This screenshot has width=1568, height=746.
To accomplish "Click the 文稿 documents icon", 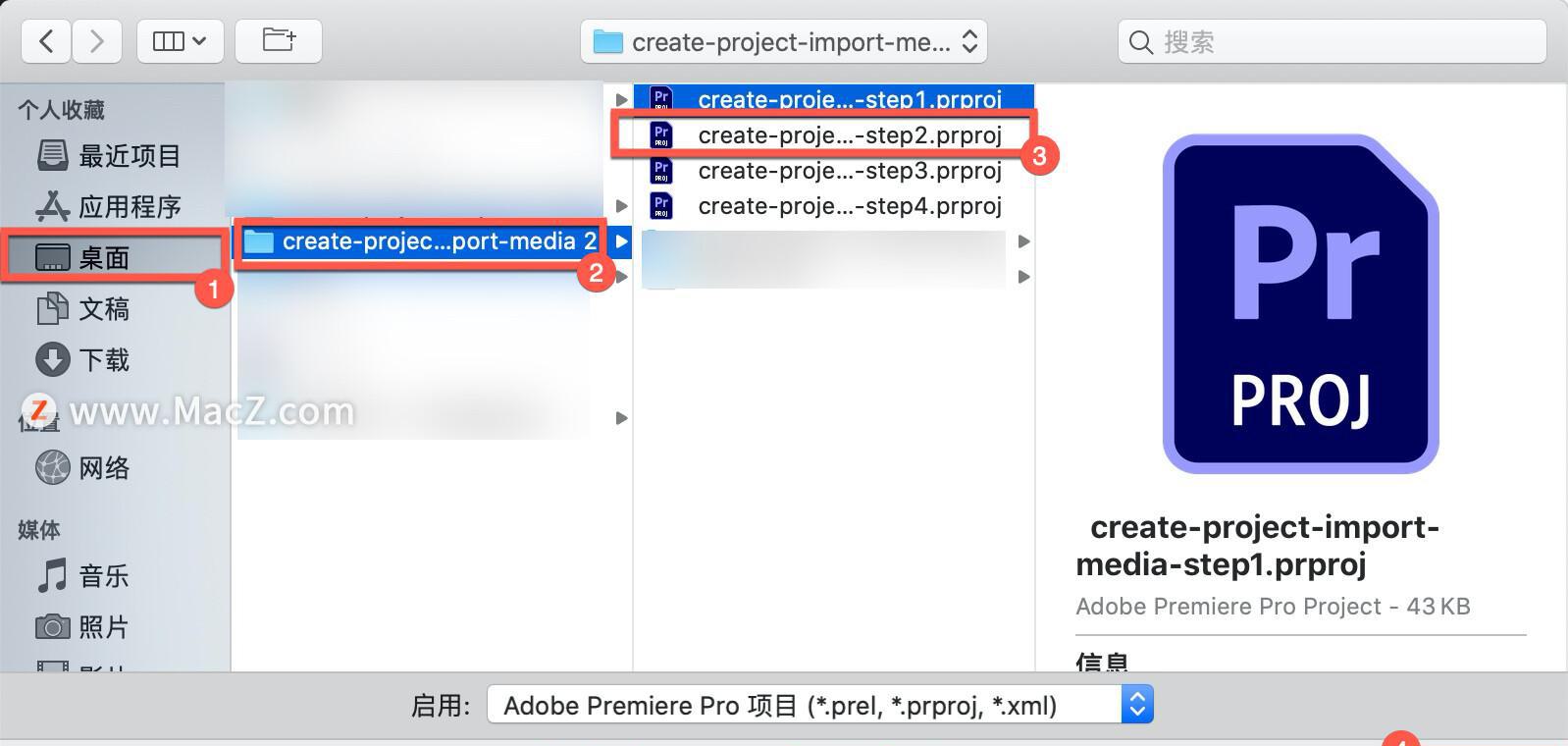I will click(53, 308).
